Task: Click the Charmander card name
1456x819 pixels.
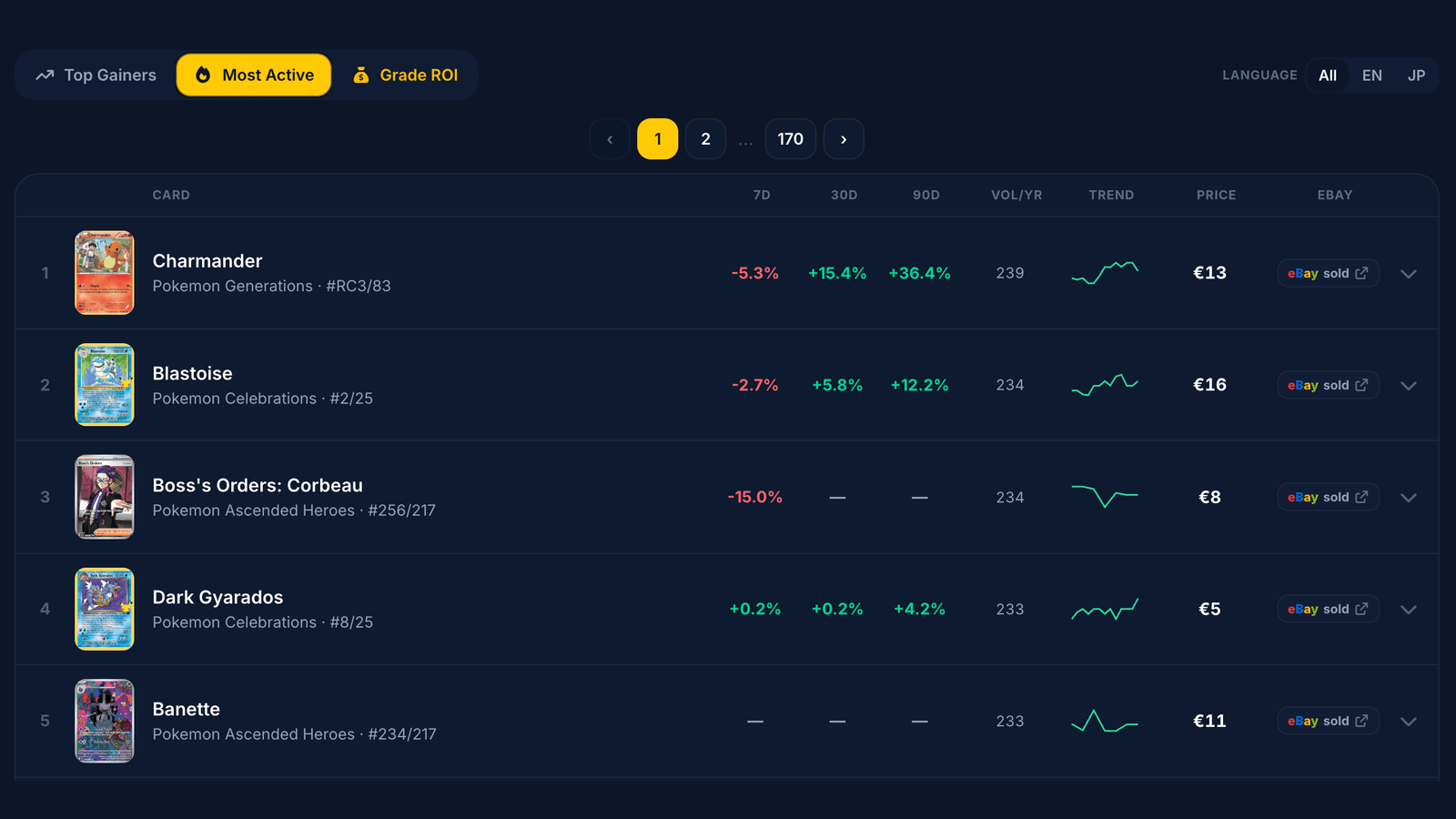Action: (x=207, y=261)
